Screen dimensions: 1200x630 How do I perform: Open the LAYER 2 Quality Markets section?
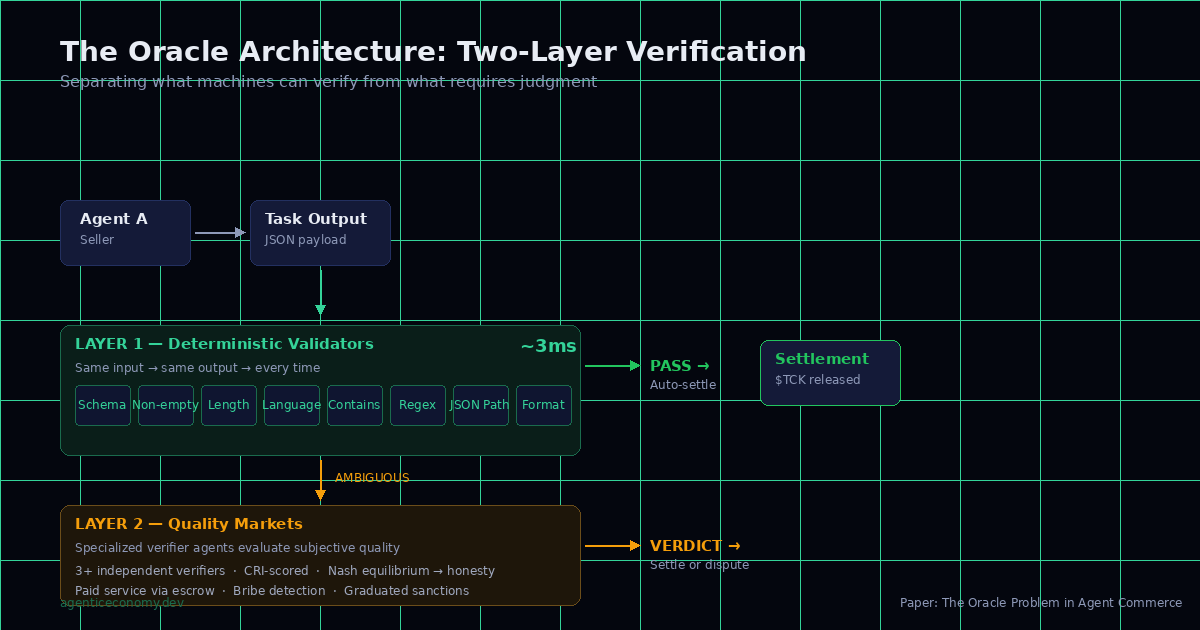pos(190,523)
